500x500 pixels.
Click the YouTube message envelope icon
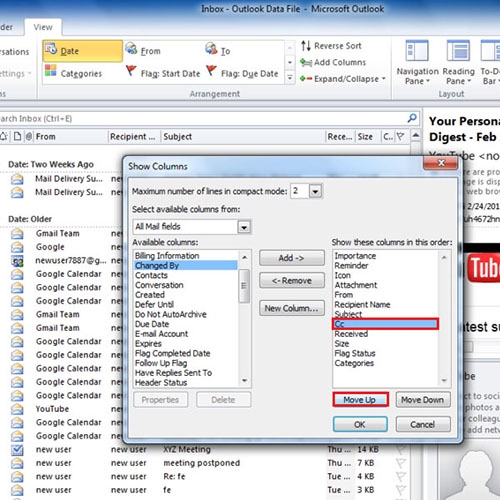tap(17, 409)
